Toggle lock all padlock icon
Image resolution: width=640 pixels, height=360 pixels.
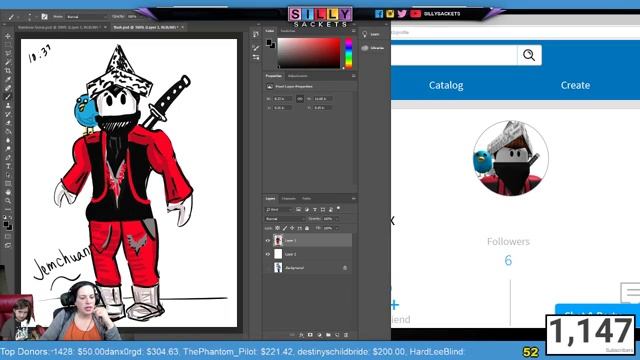(307, 228)
